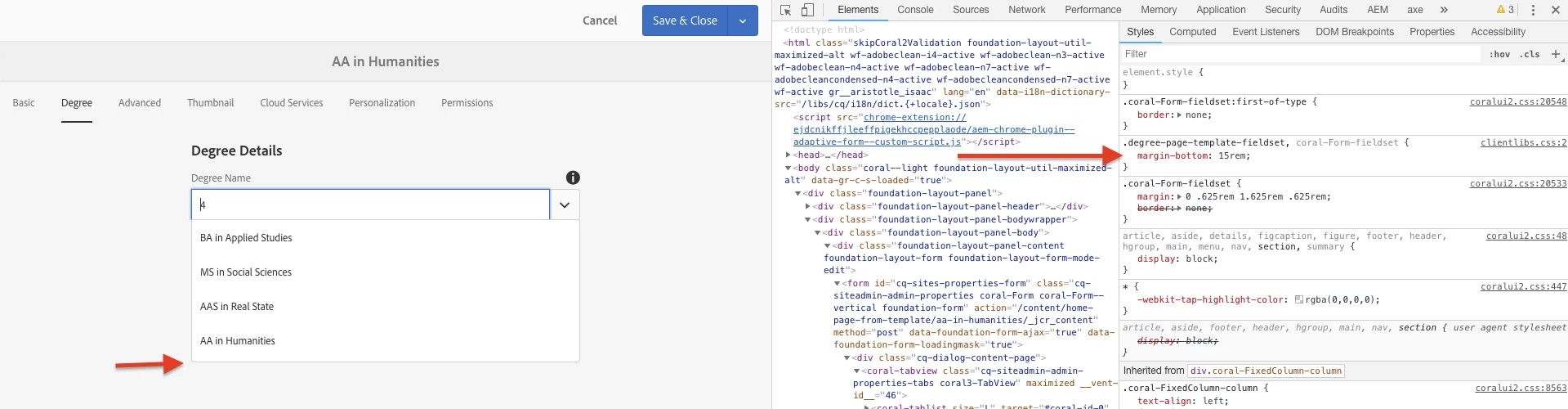
Task: Open the Save & Close split-button arrow
Action: [743, 20]
